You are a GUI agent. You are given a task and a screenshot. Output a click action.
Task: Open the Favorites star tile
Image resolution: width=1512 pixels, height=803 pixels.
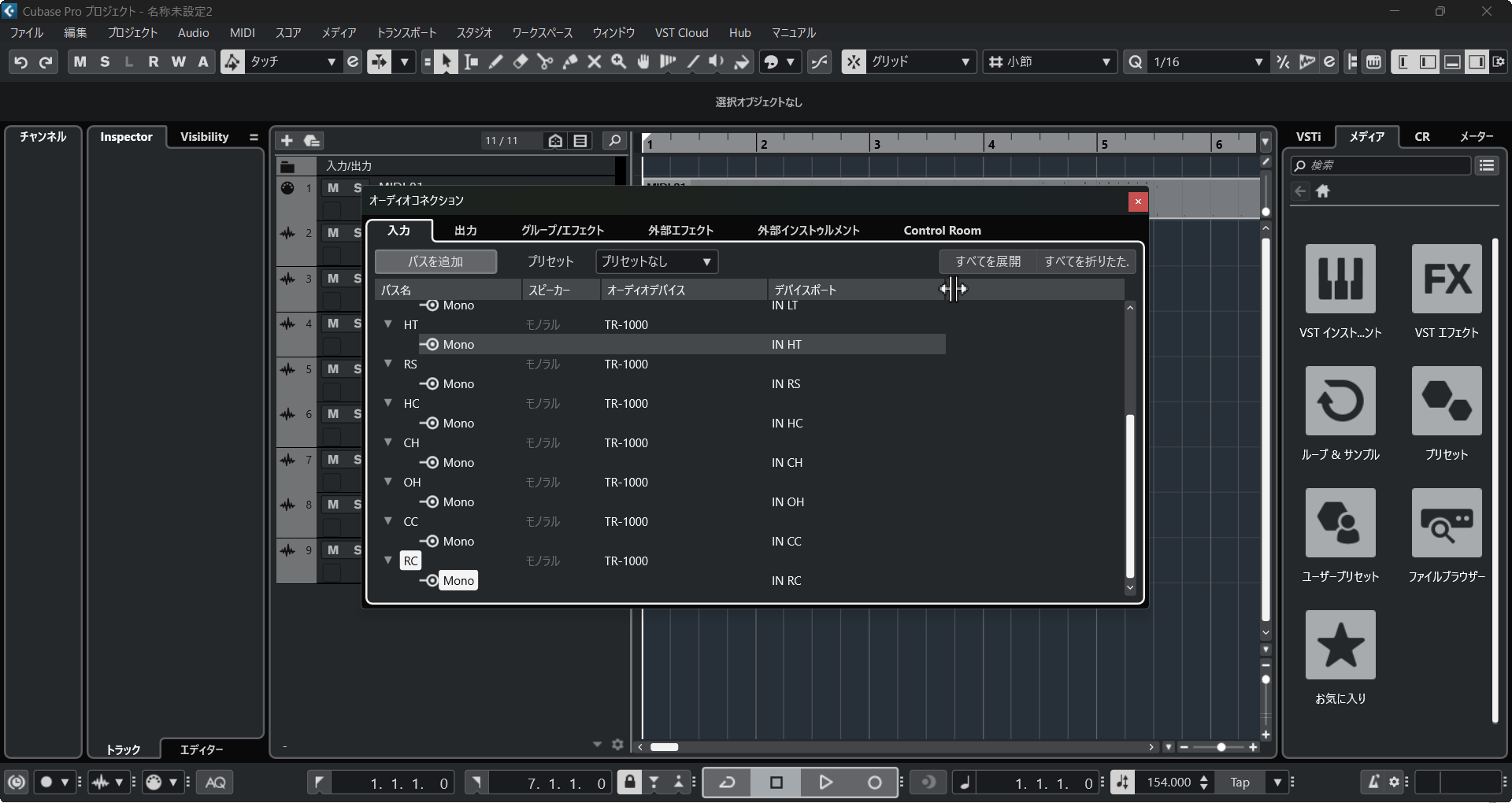(1340, 646)
